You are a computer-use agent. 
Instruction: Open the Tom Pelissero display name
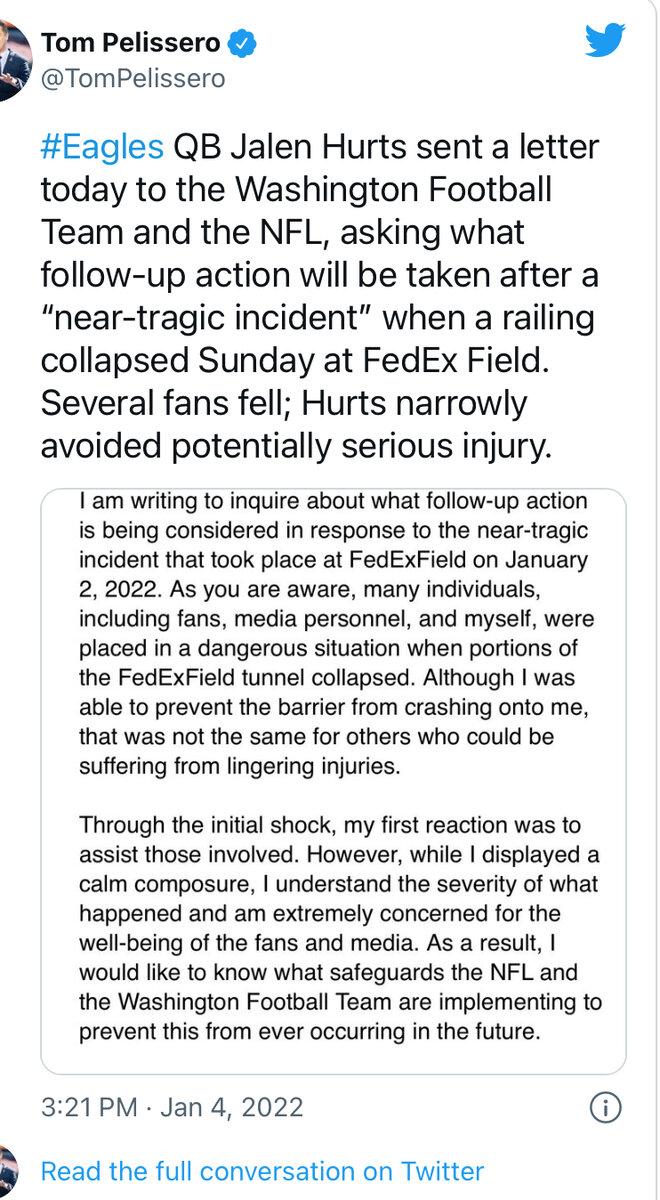tap(132, 43)
